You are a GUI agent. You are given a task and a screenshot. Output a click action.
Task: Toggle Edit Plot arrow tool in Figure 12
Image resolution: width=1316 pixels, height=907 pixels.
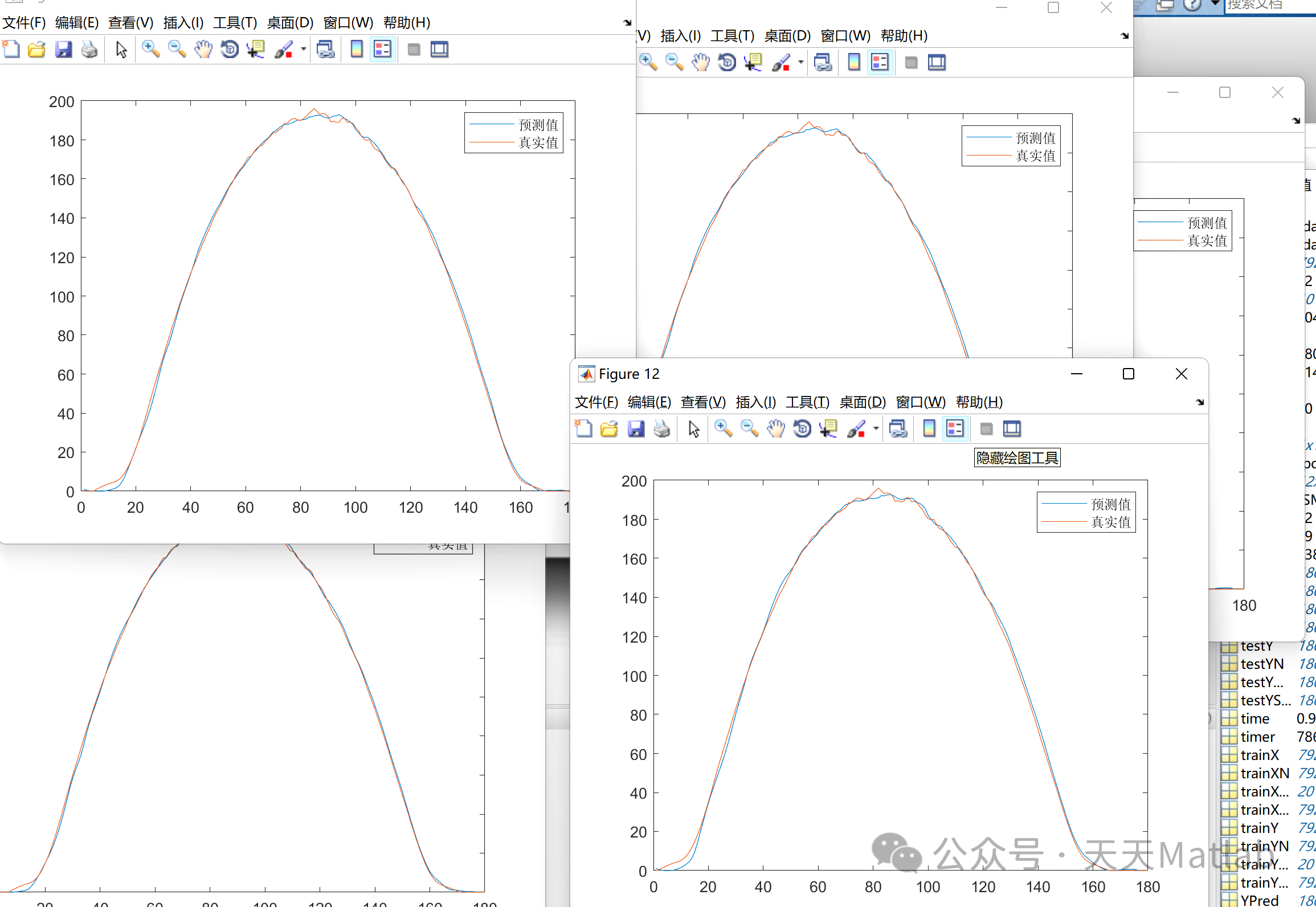click(693, 428)
